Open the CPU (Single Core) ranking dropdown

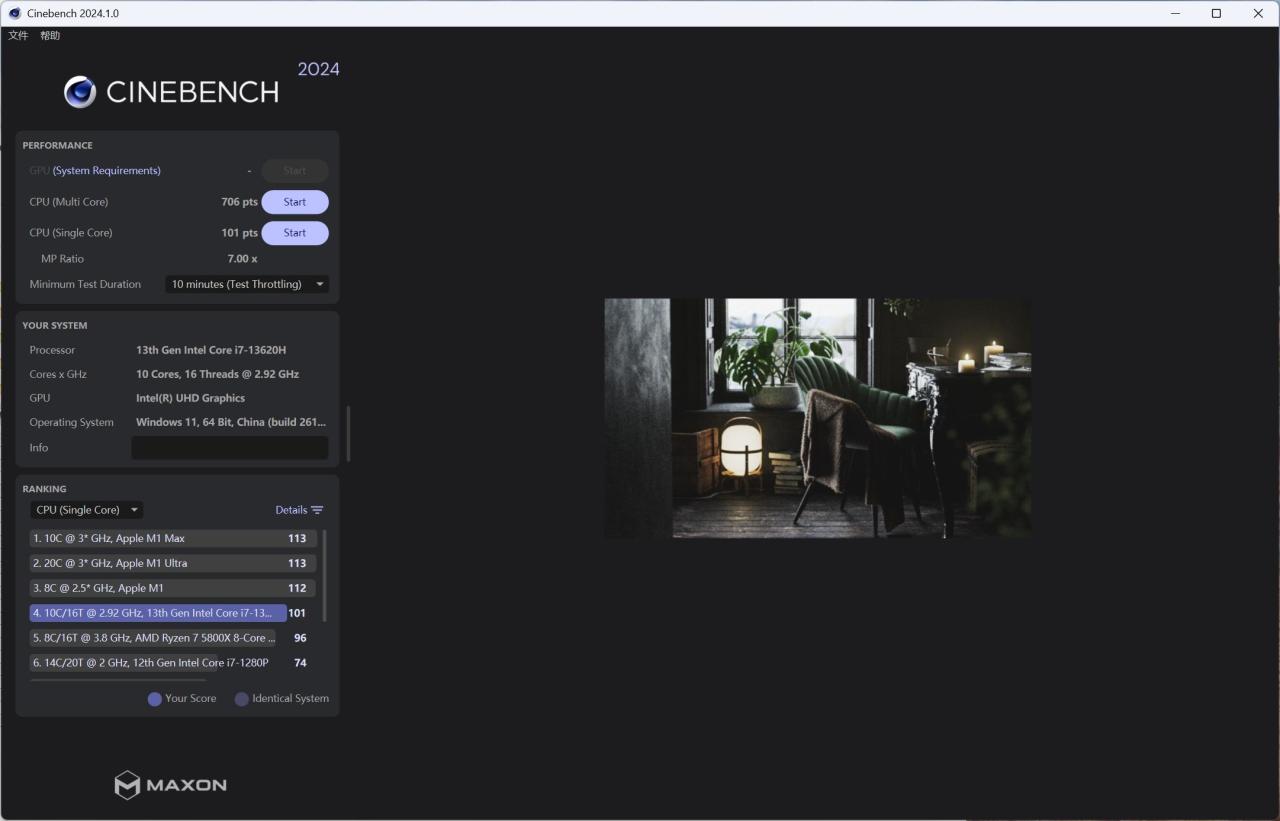pos(86,510)
